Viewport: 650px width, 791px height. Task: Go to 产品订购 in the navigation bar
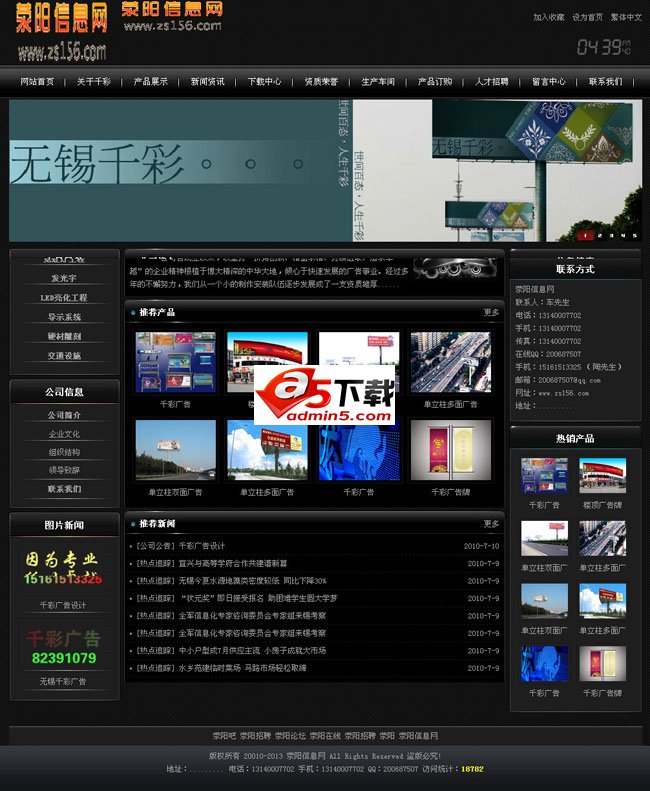click(435, 82)
